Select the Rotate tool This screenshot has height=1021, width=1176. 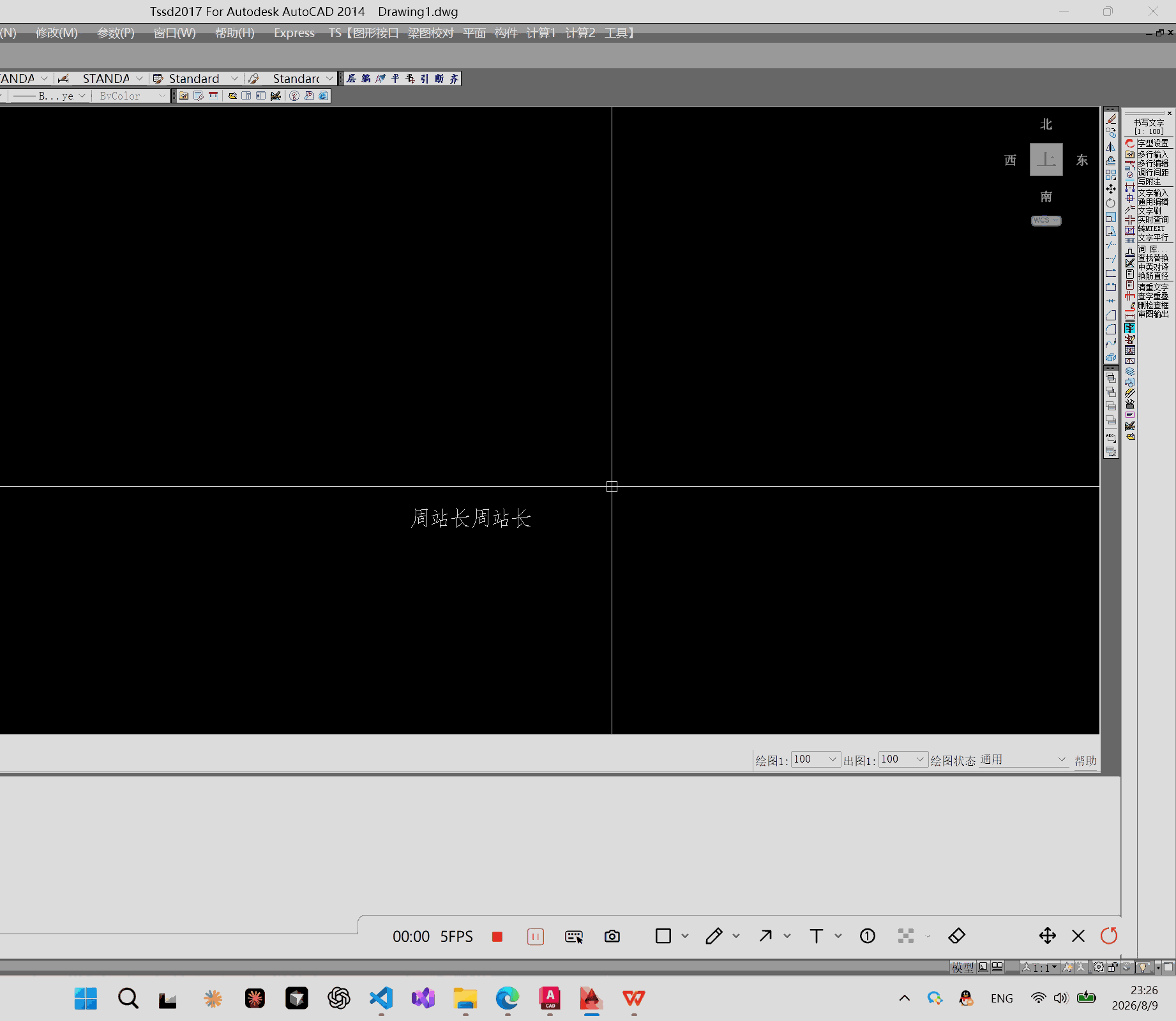[1111, 203]
